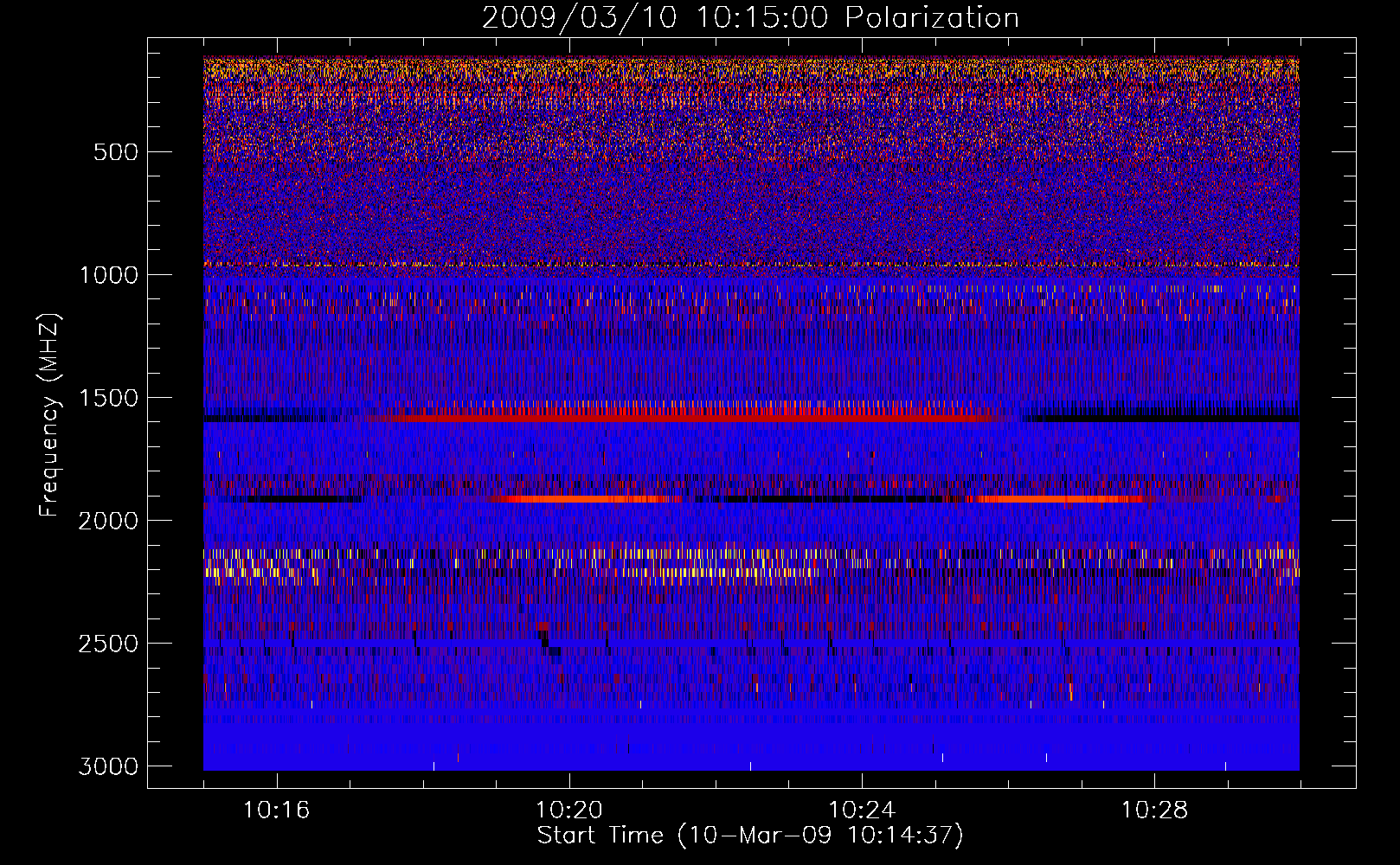The image size is (1400, 865).
Task: Click the 10:24 time tick label
Action: (x=861, y=811)
